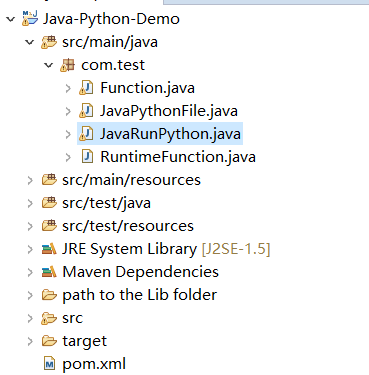Collapse the com.test package
Image resolution: width=369 pixels, height=375 pixels.
pyautogui.click(x=49, y=65)
